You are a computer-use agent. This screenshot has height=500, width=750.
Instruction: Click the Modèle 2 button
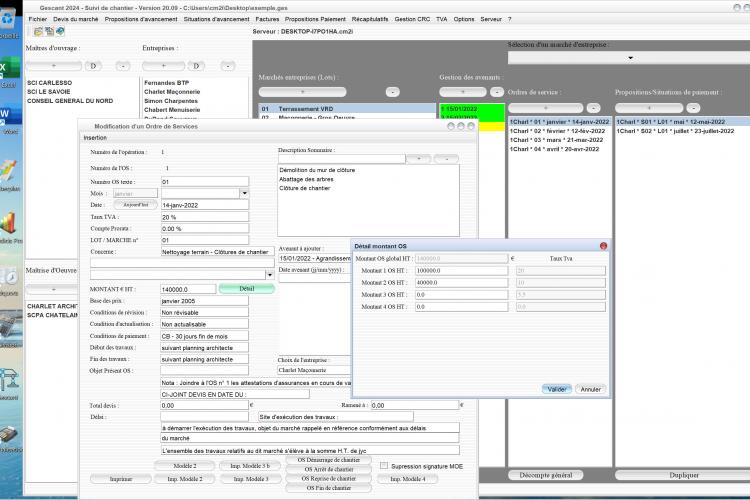point(185,466)
